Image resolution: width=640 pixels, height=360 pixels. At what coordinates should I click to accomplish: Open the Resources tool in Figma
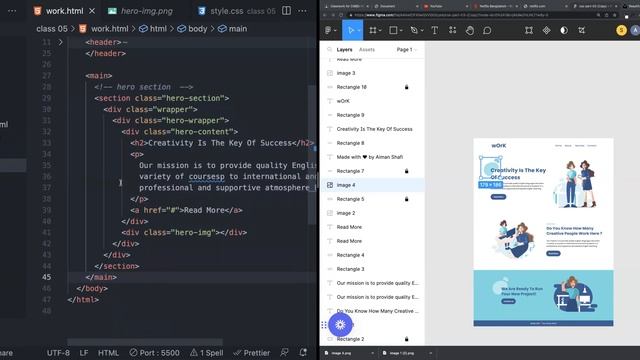click(452, 30)
